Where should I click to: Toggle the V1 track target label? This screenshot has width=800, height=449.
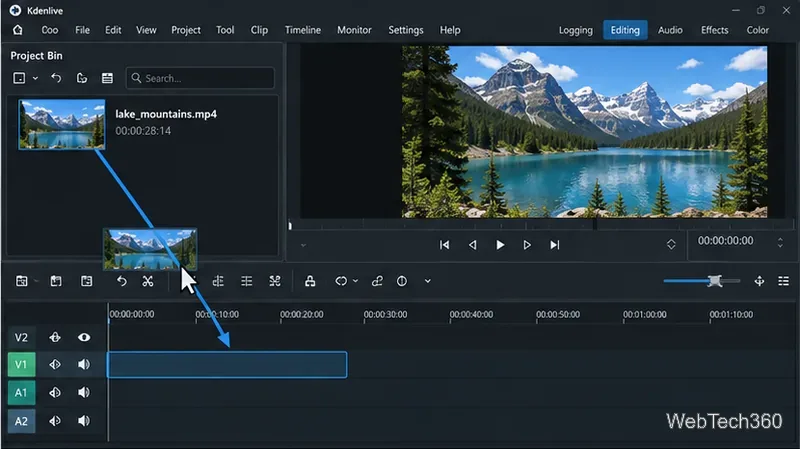tap(21, 364)
